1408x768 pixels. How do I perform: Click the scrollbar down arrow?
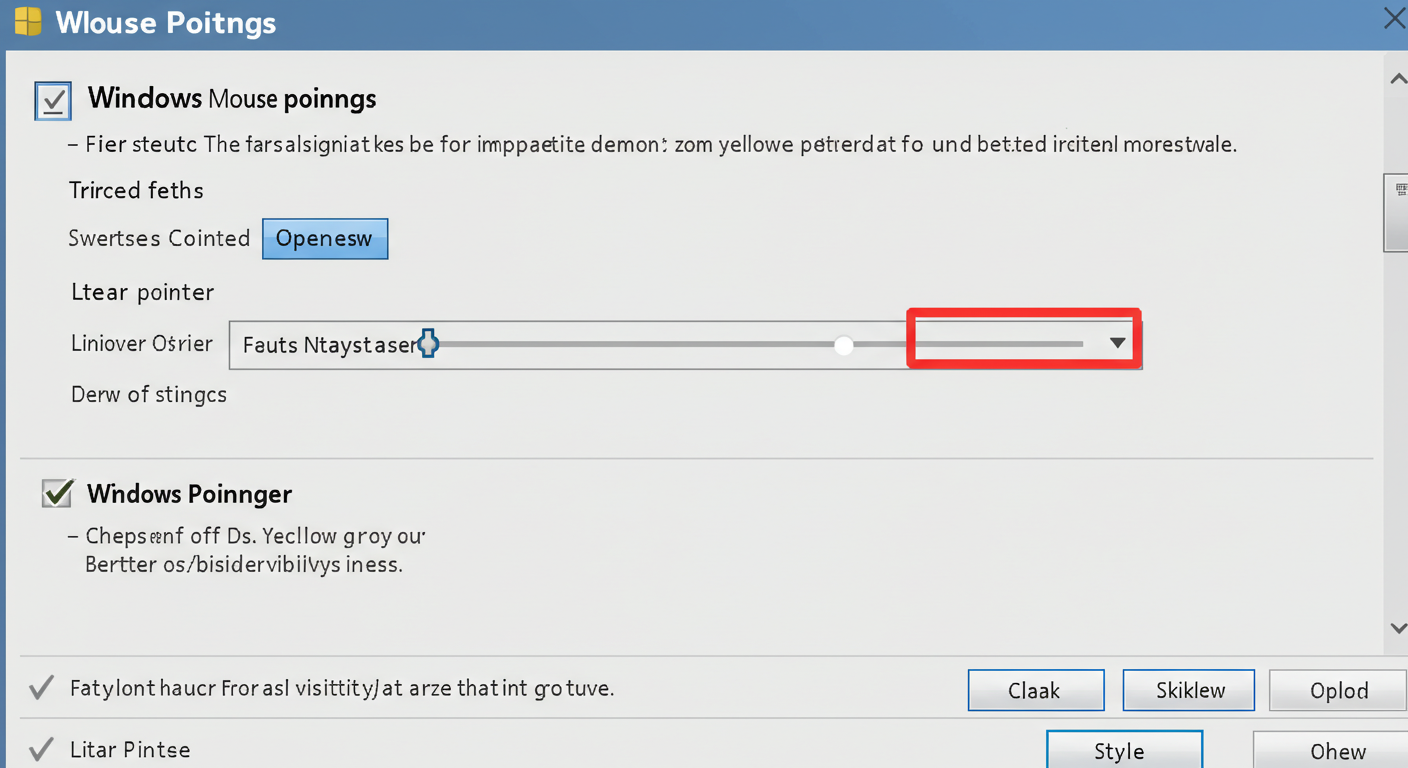point(1399,628)
